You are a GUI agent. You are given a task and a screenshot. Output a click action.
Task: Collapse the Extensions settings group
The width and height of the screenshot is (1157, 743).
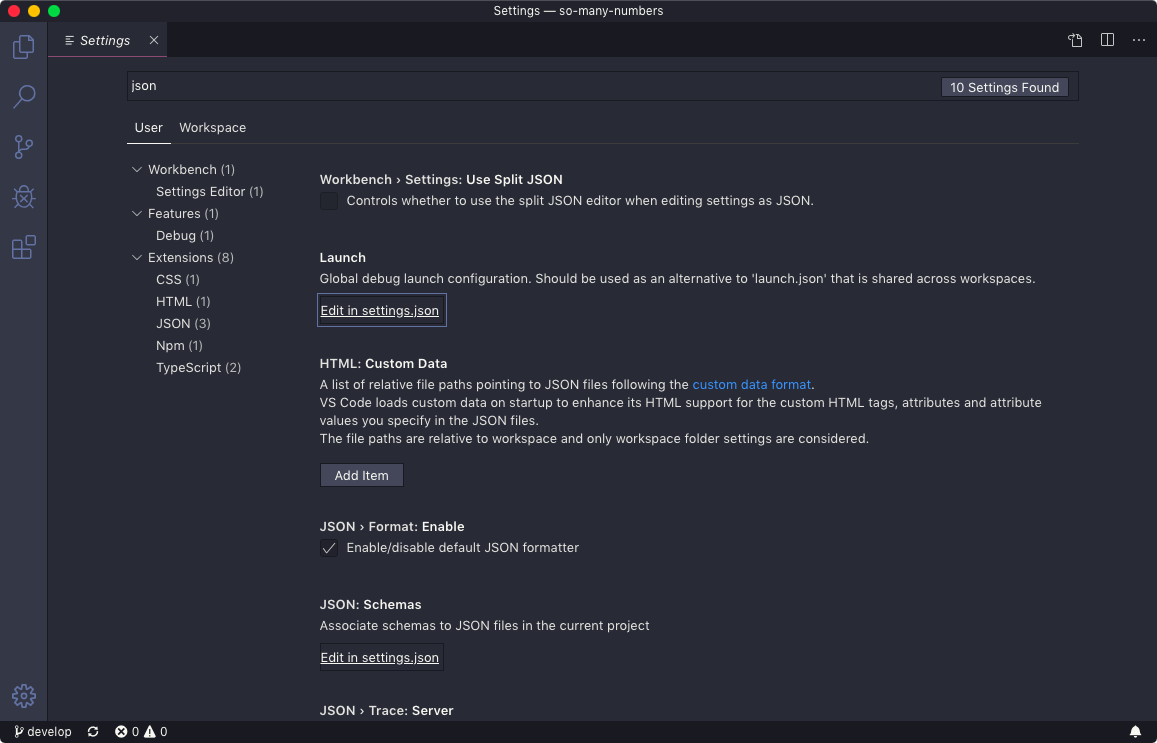[137, 257]
